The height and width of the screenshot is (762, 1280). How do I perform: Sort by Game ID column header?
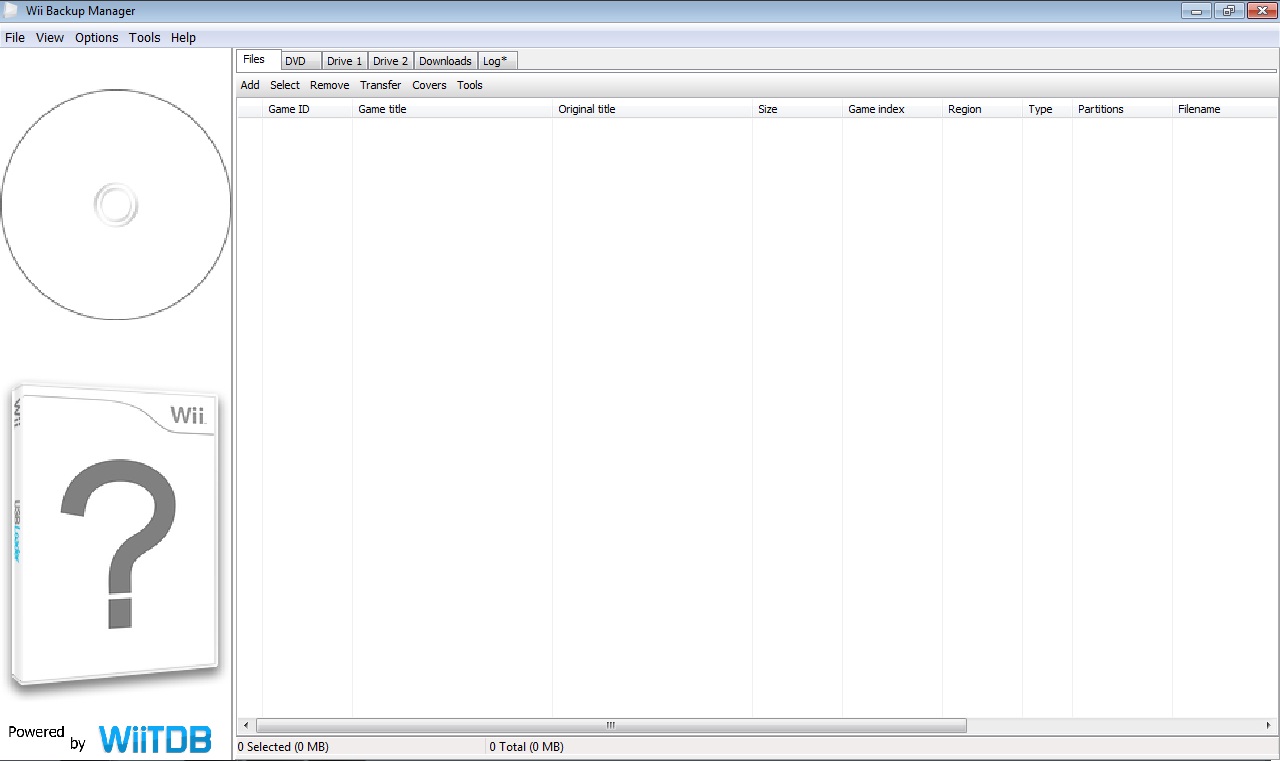coord(308,109)
